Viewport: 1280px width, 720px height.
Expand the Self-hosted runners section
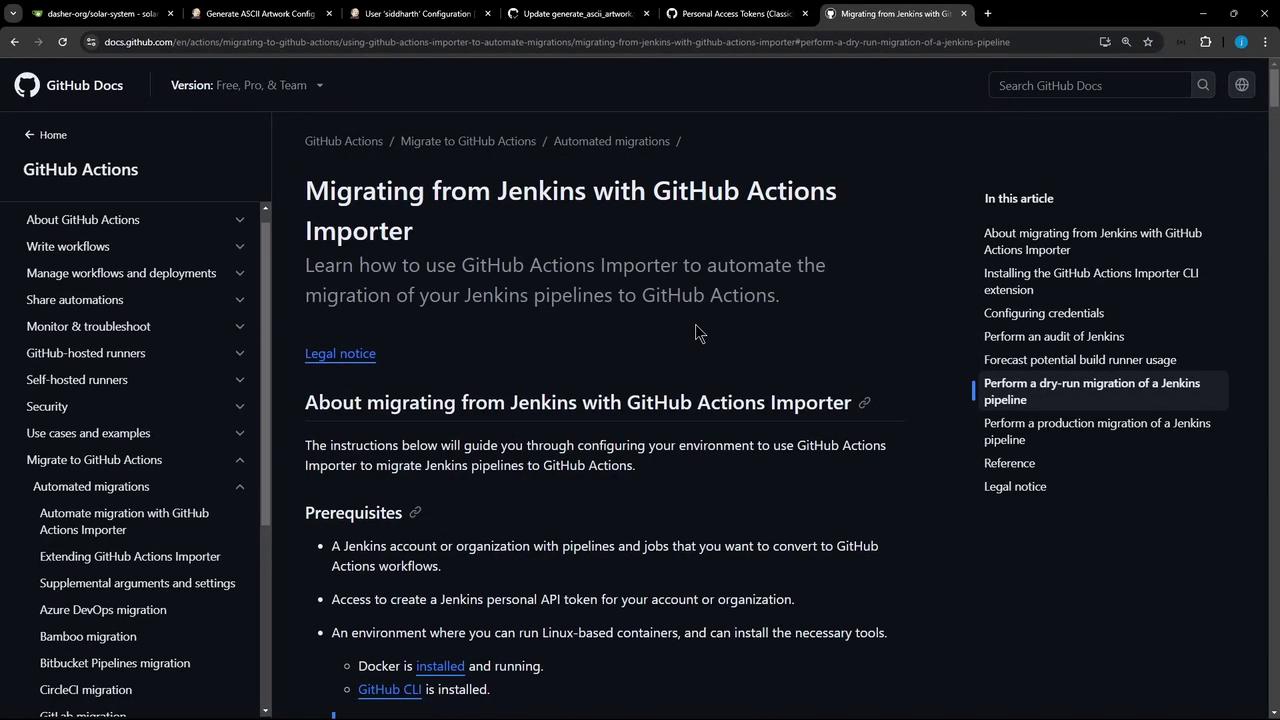[x=240, y=380]
